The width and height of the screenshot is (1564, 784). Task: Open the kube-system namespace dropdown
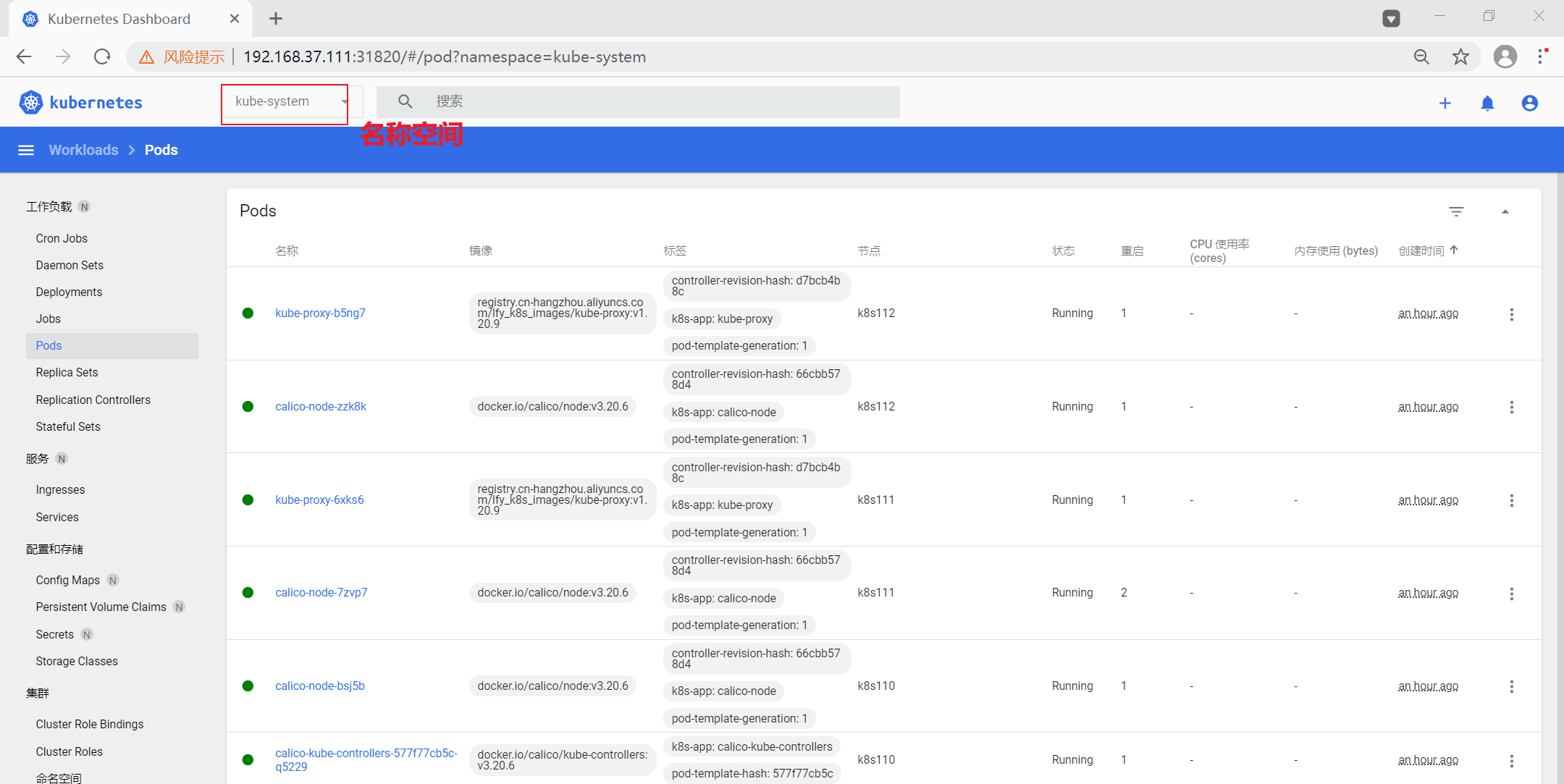tap(291, 102)
